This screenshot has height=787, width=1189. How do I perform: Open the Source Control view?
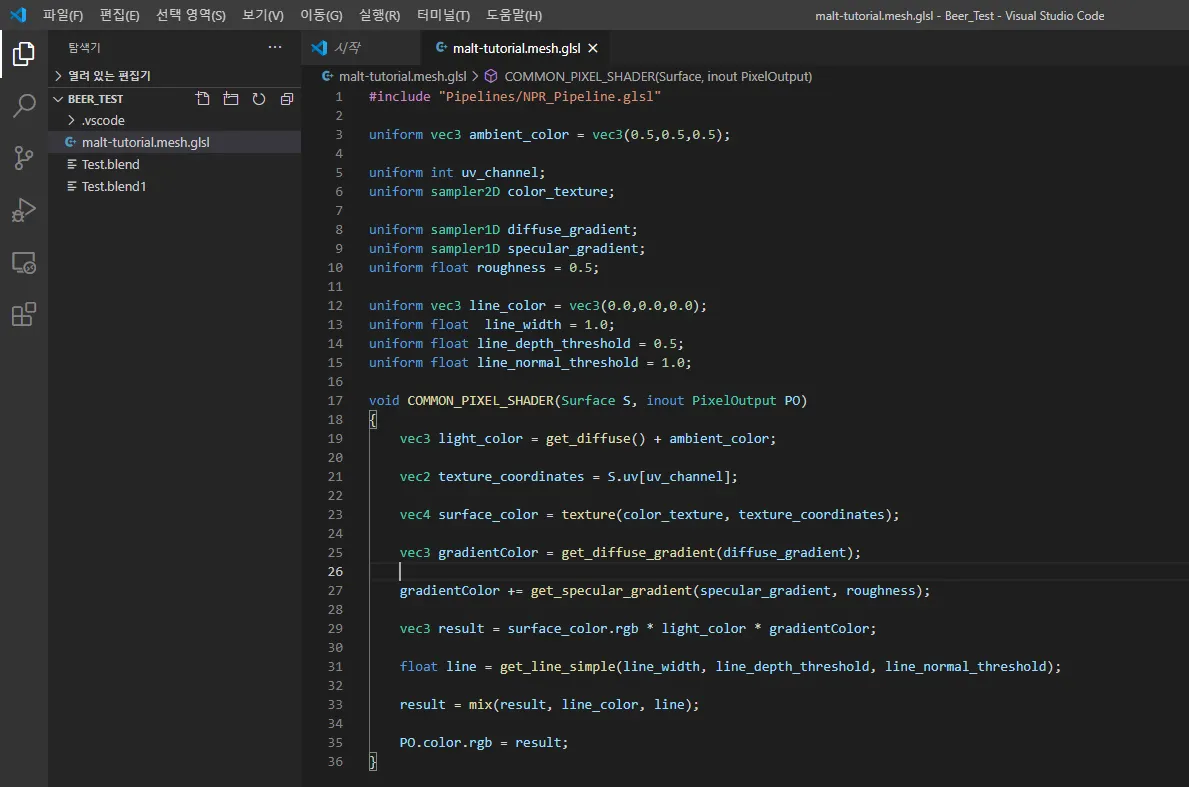[x=23, y=158]
